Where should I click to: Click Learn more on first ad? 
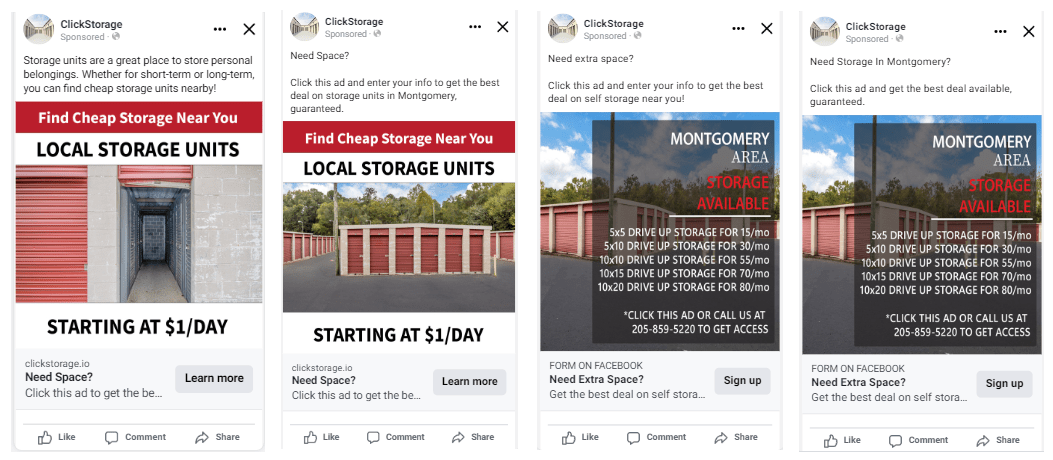[214, 379]
